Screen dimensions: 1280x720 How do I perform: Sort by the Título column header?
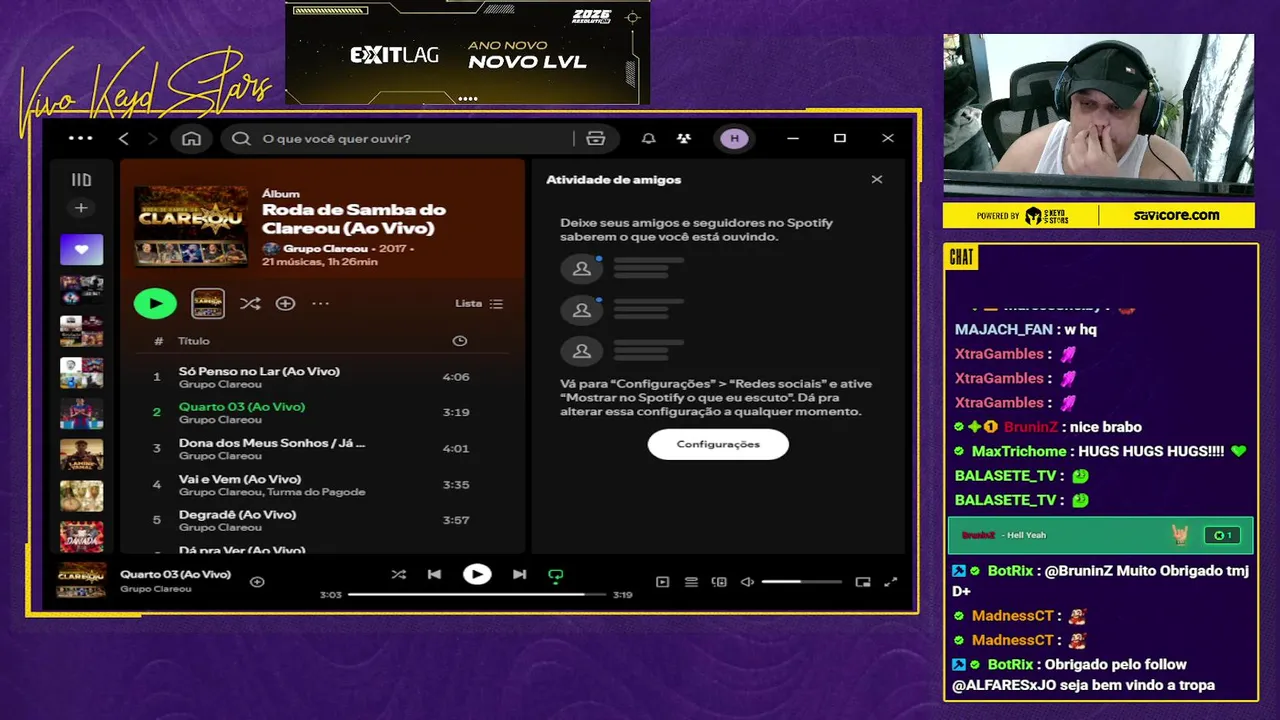coord(194,341)
